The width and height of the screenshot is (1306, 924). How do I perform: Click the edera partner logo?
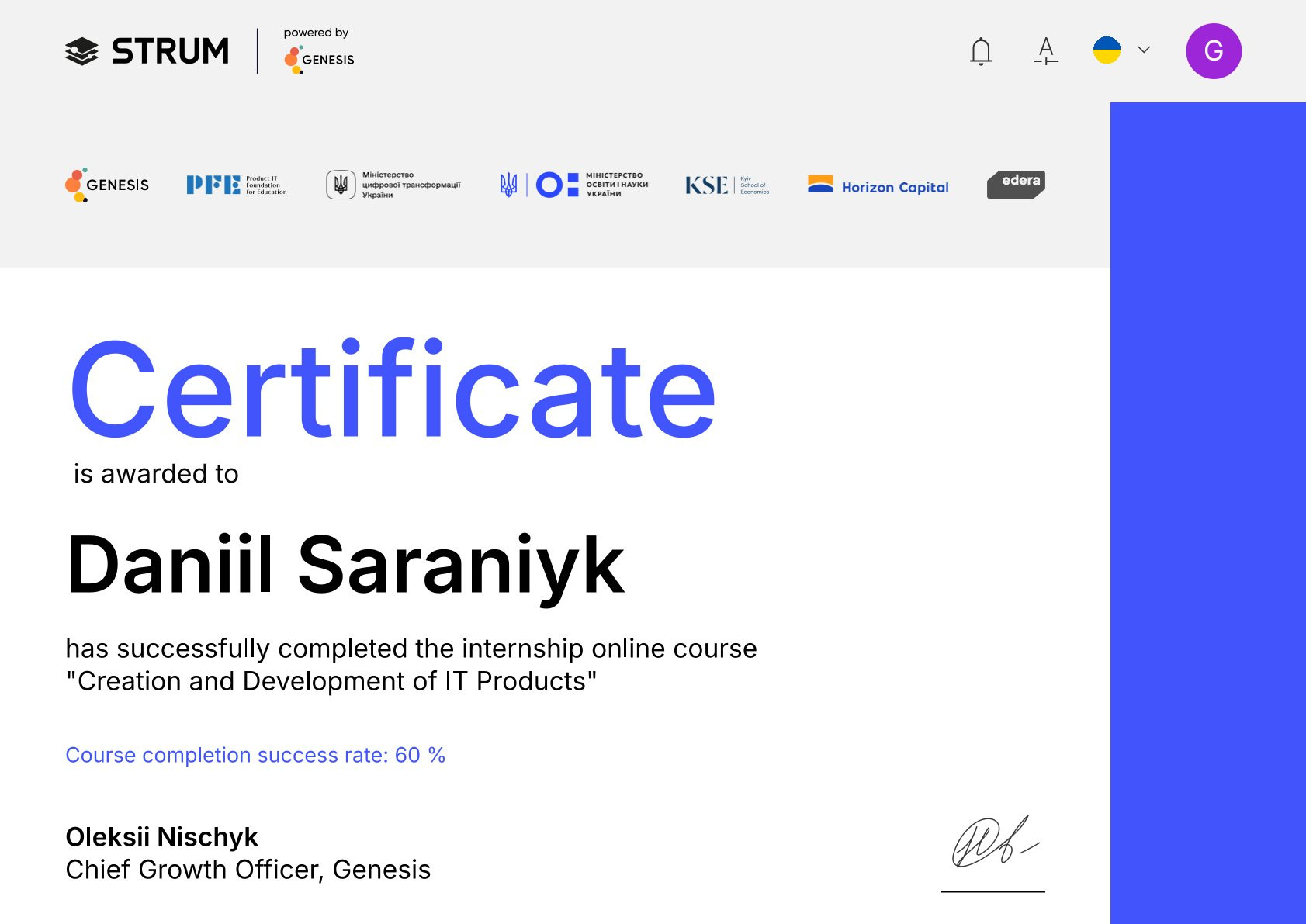1016,185
